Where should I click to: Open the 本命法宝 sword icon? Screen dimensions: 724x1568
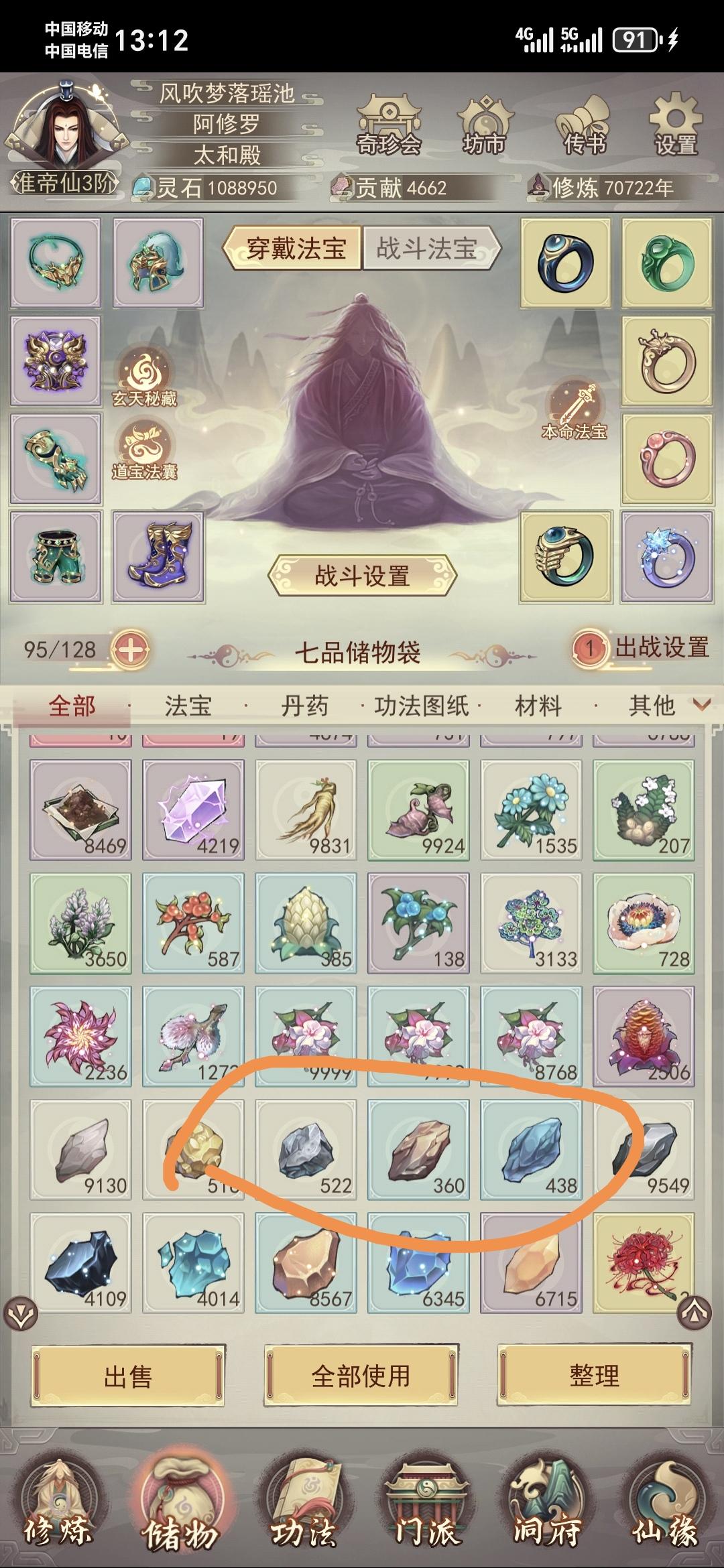(x=575, y=410)
